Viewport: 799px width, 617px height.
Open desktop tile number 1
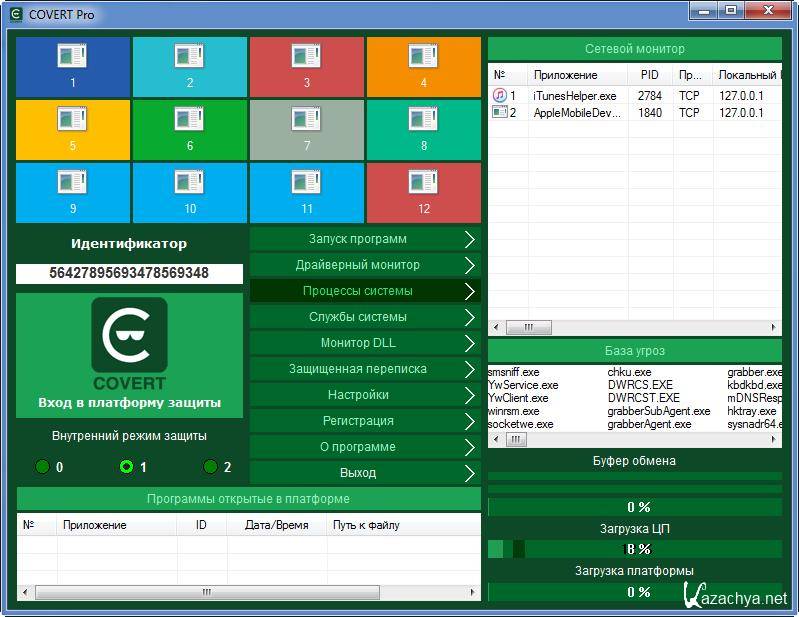tap(73, 66)
